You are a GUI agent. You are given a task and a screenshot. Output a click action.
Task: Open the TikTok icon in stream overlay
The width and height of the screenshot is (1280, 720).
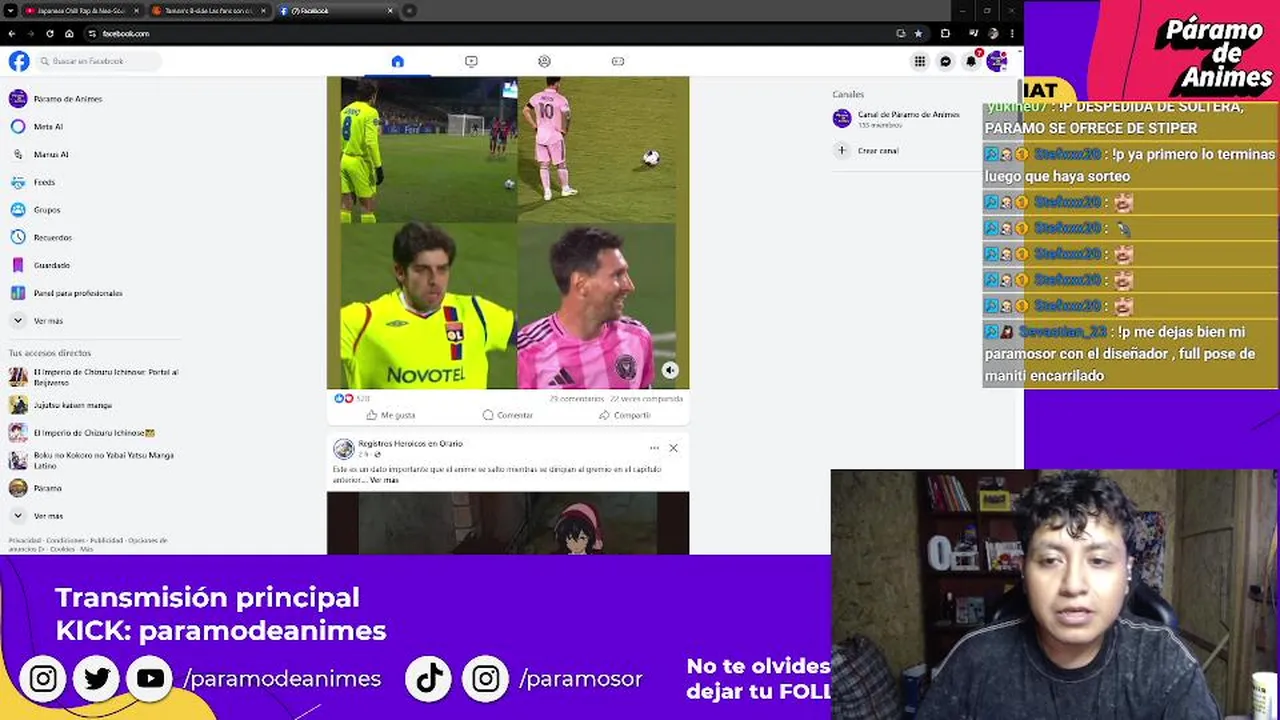(x=430, y=679)
